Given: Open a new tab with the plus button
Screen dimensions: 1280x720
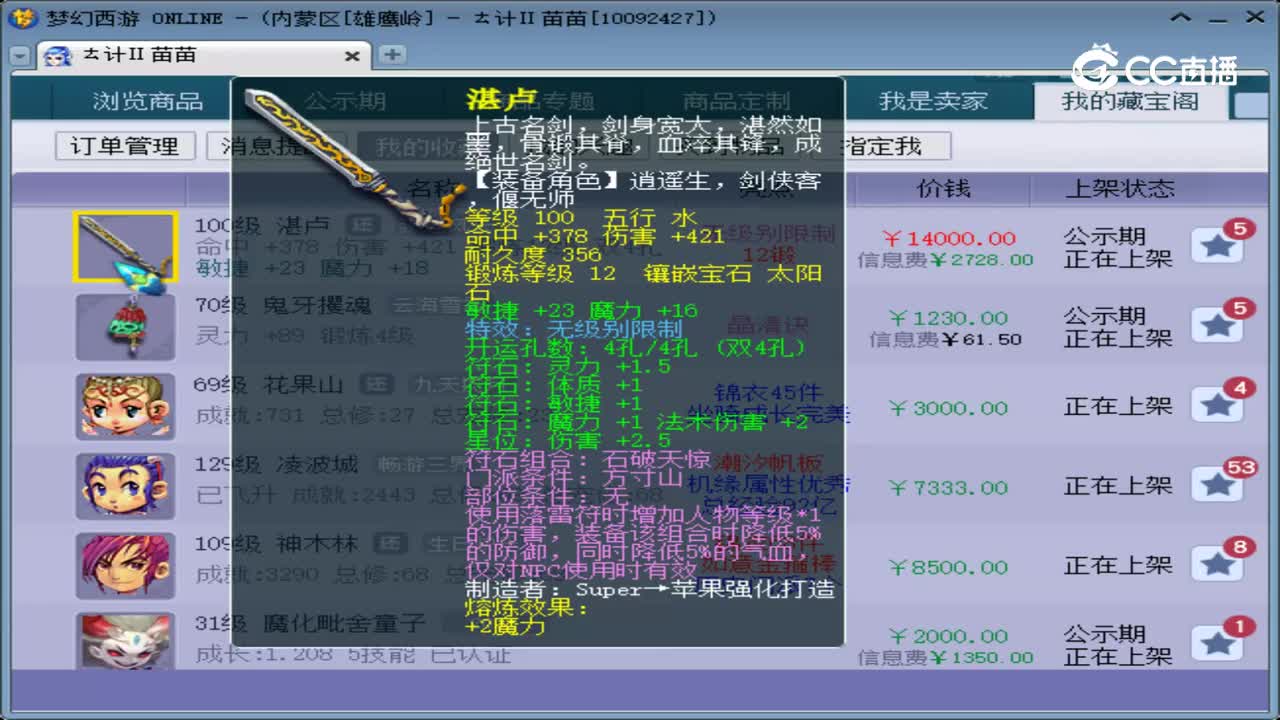Looking at the screenshot, I should click(391, 57).
